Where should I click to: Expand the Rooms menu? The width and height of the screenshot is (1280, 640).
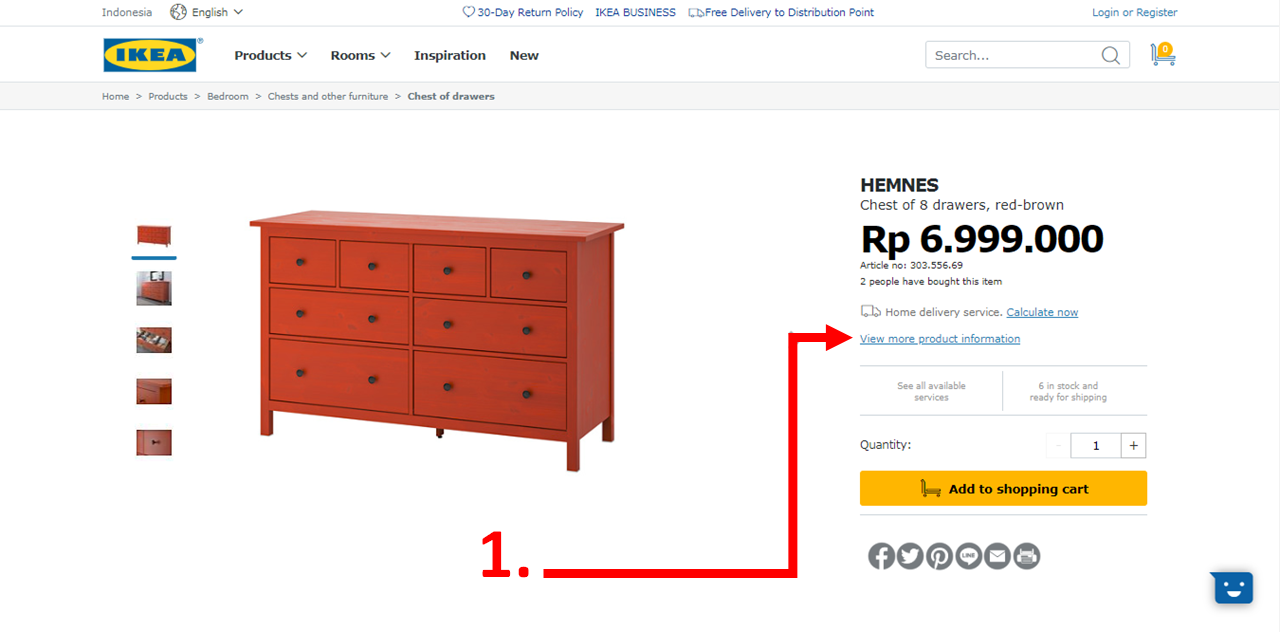[360, 55]
